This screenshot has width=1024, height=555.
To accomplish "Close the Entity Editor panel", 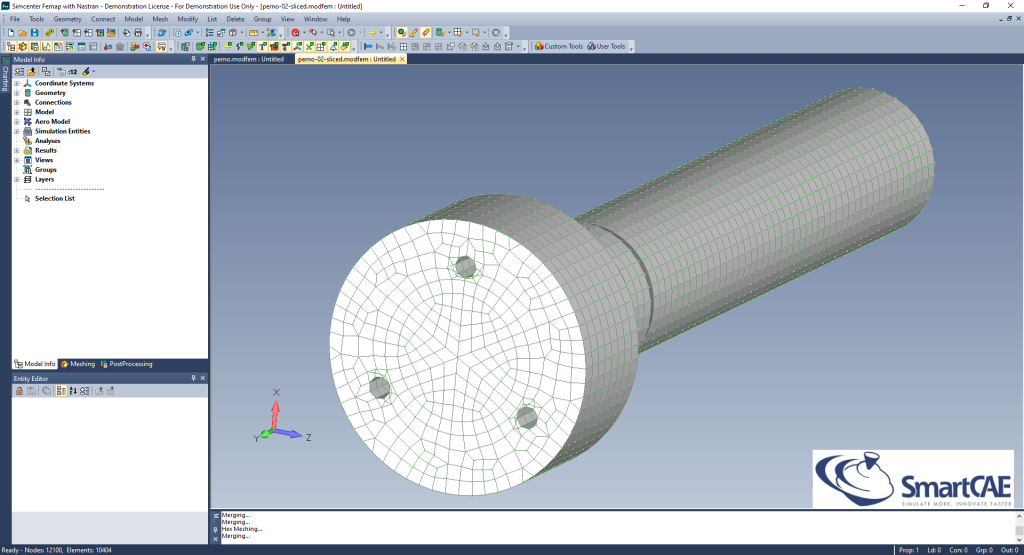I will click(x=202, y=378).
